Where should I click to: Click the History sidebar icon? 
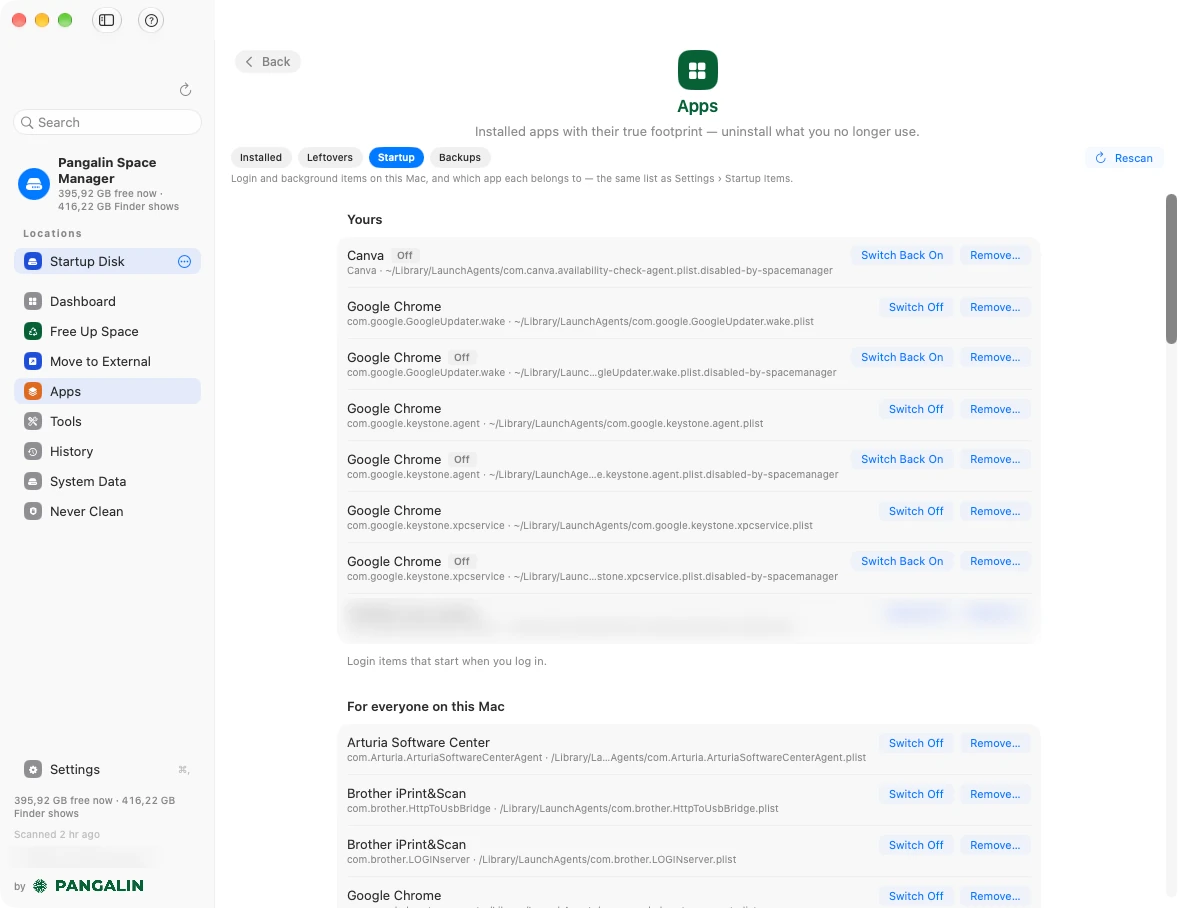pyautogui.click(x=32, y=451)
